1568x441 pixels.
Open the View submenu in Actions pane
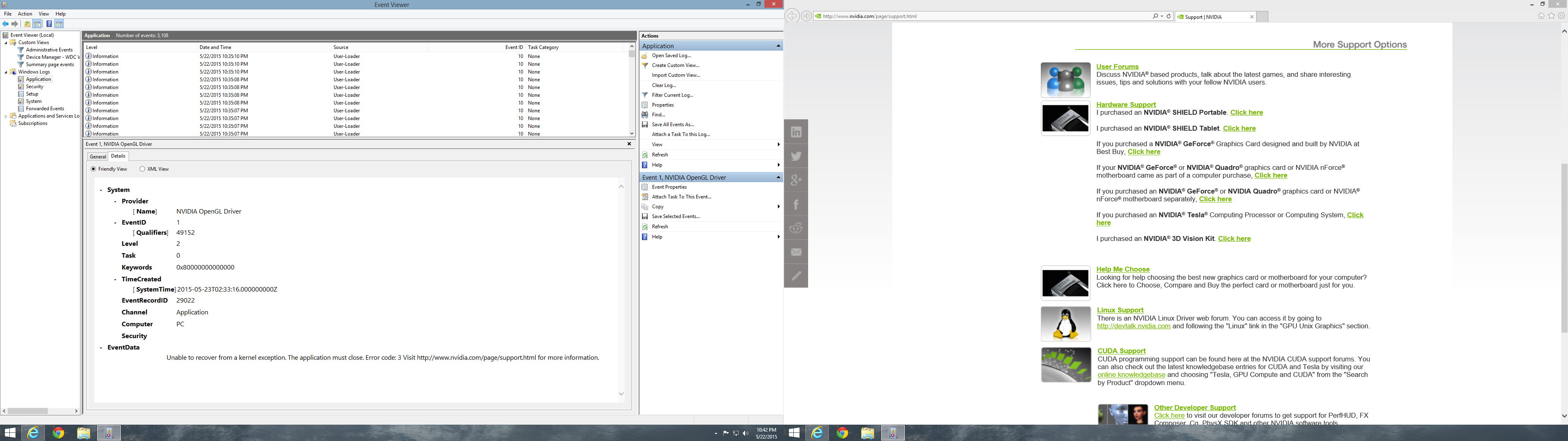coord(711,145)
